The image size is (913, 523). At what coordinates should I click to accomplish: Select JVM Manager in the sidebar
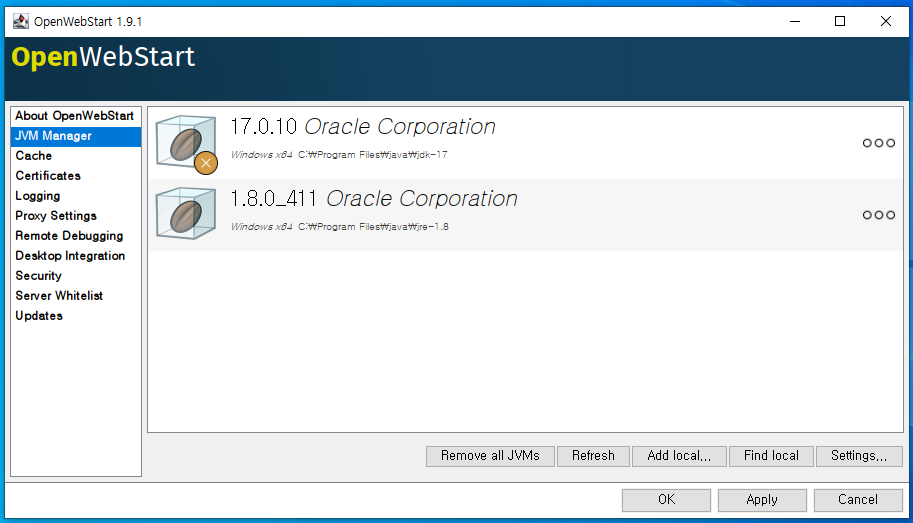[76, 136]
